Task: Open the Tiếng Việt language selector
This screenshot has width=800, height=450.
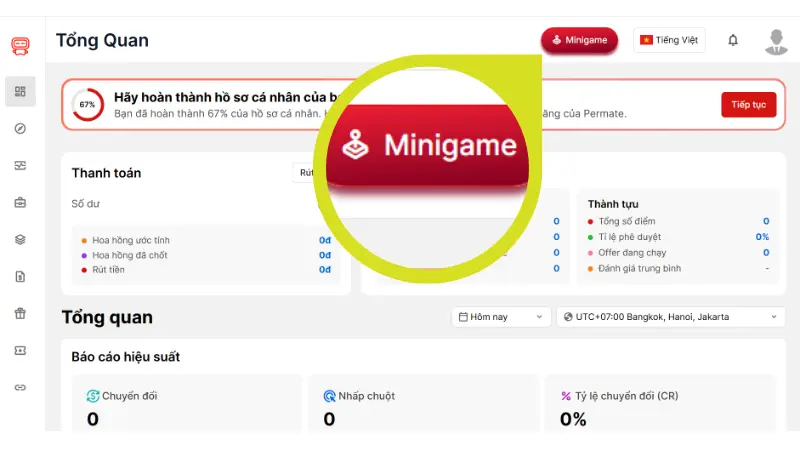Action: click(670, 40)
